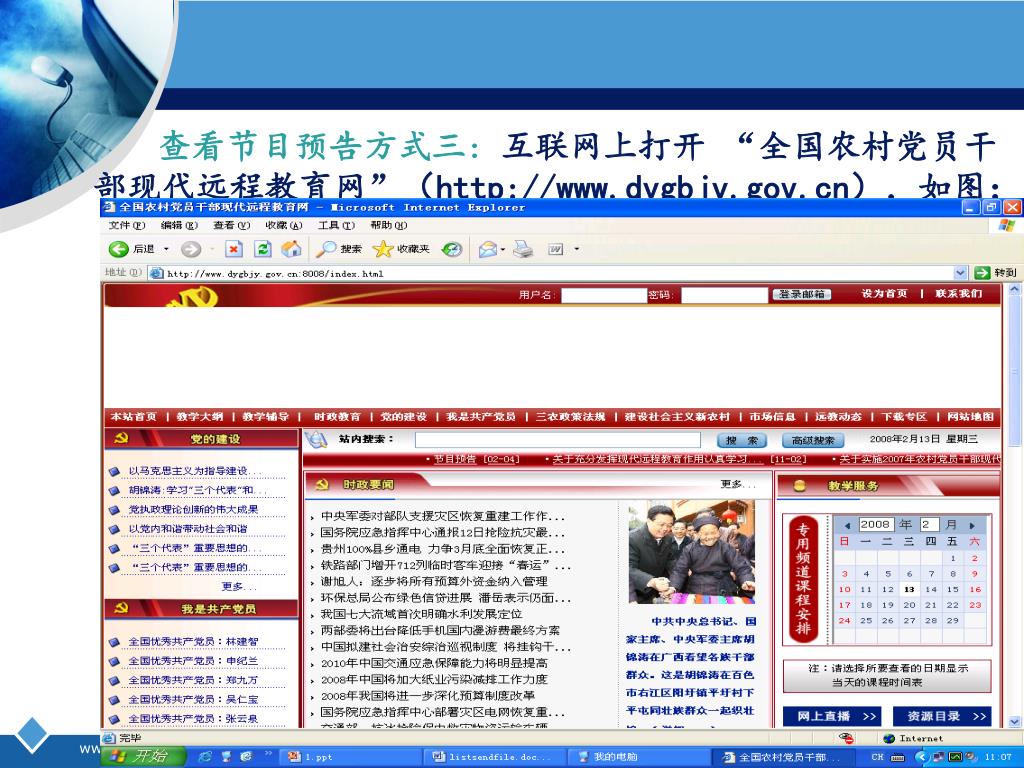Go to 本站首页 nav tab
This screenshot has width=1024, height=768.
click(x=134, y=417)
